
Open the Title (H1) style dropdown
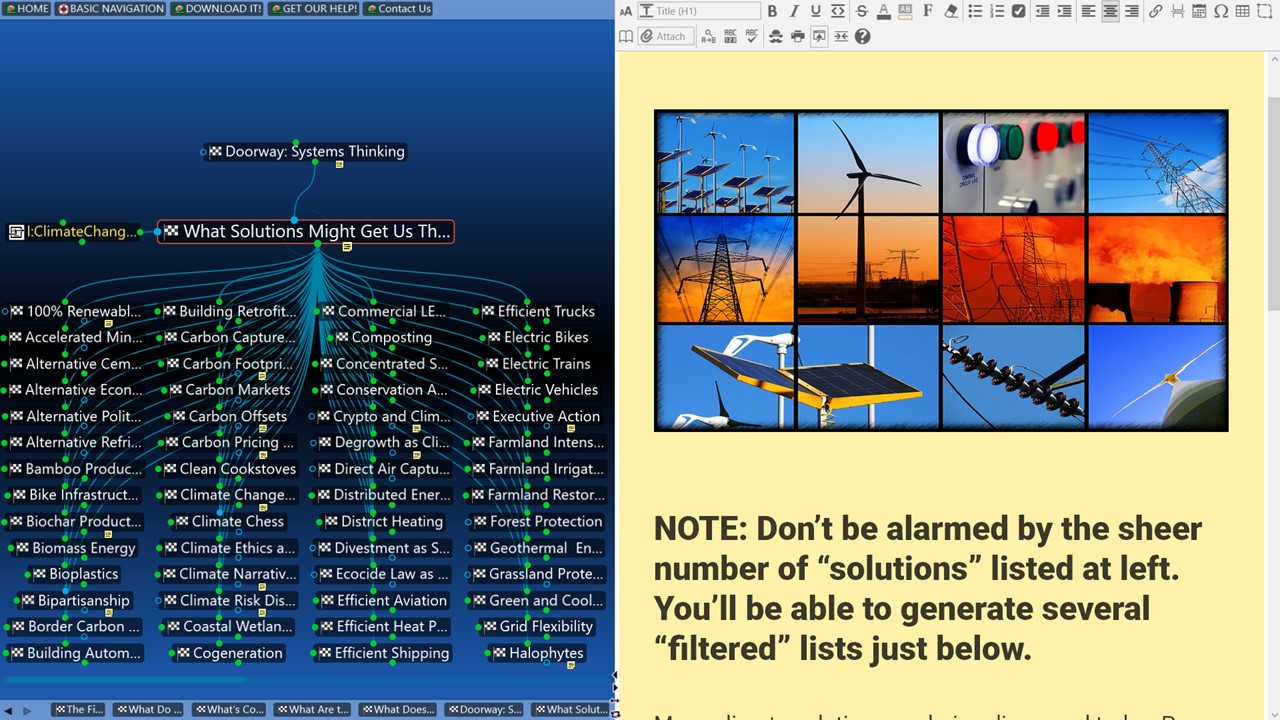699,12
